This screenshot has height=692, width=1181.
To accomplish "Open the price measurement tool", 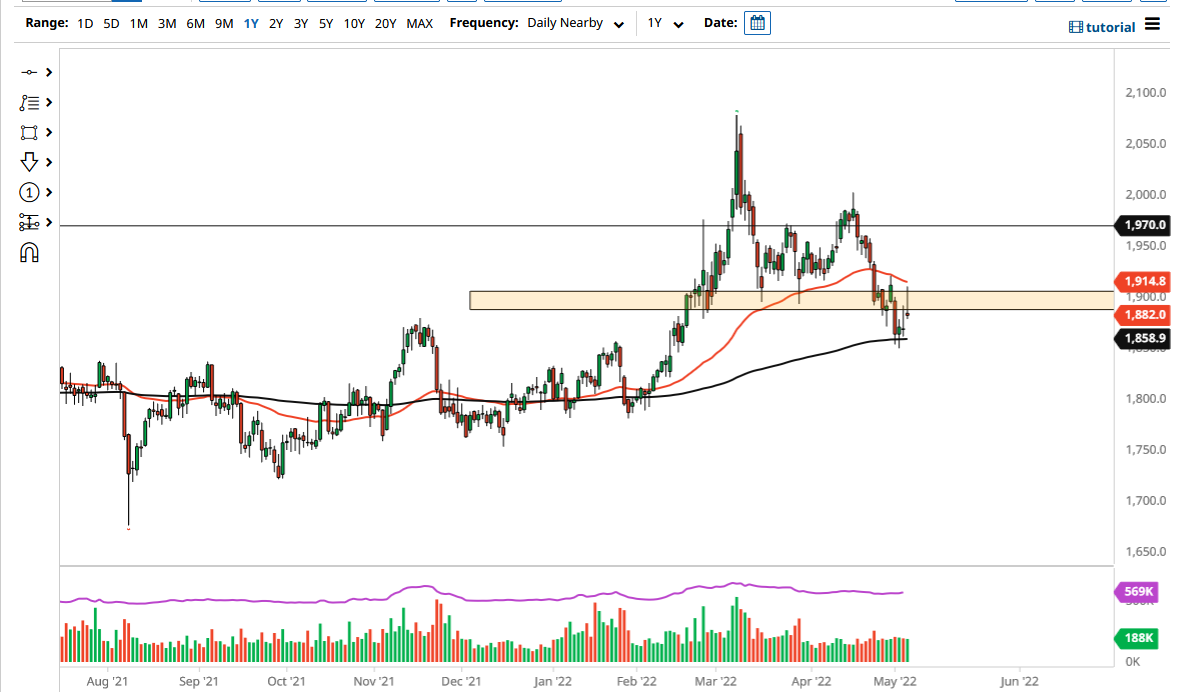I will [x=28, y=221].
